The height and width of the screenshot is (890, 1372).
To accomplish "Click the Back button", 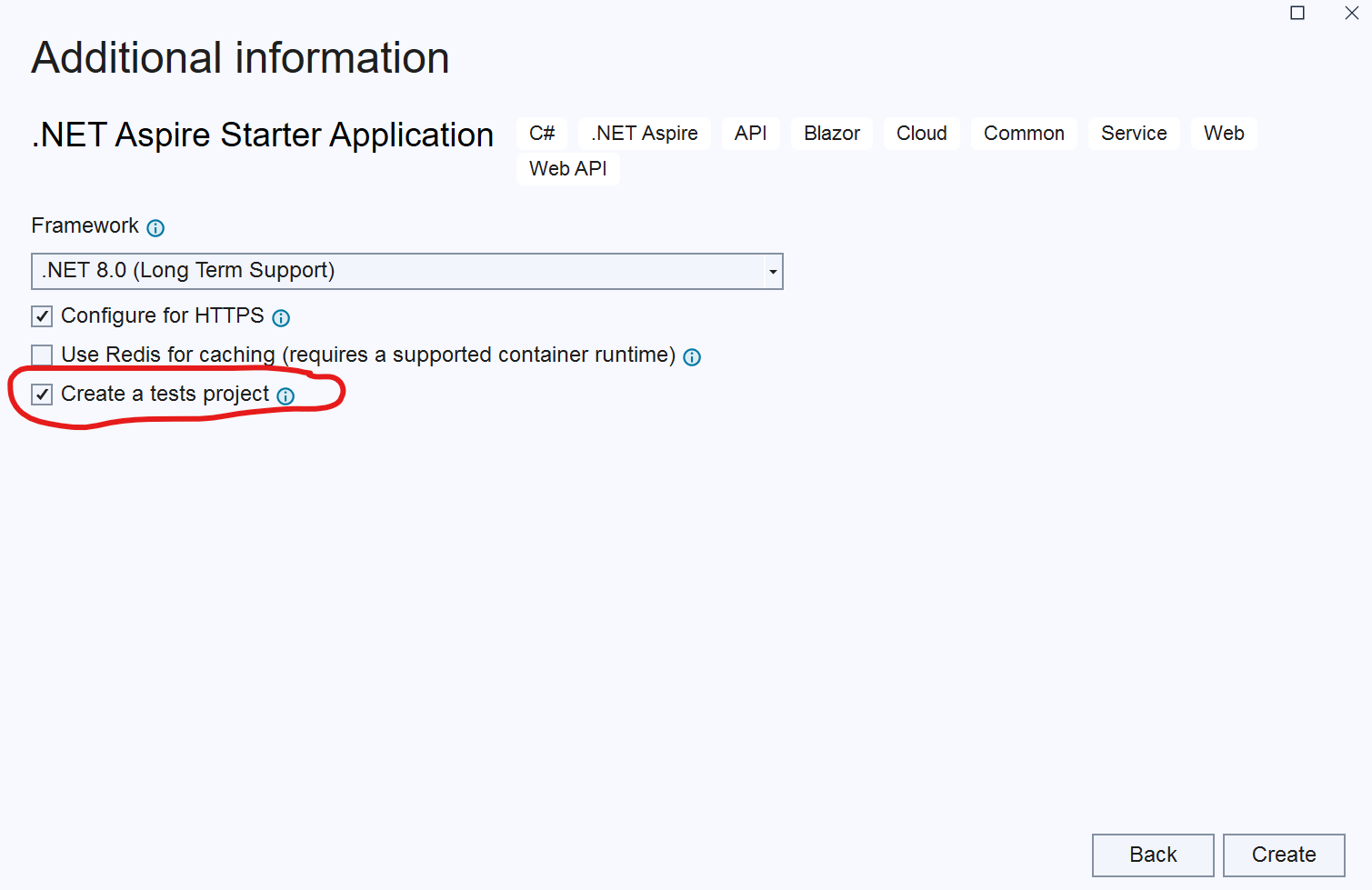I will coord(1152,855).
